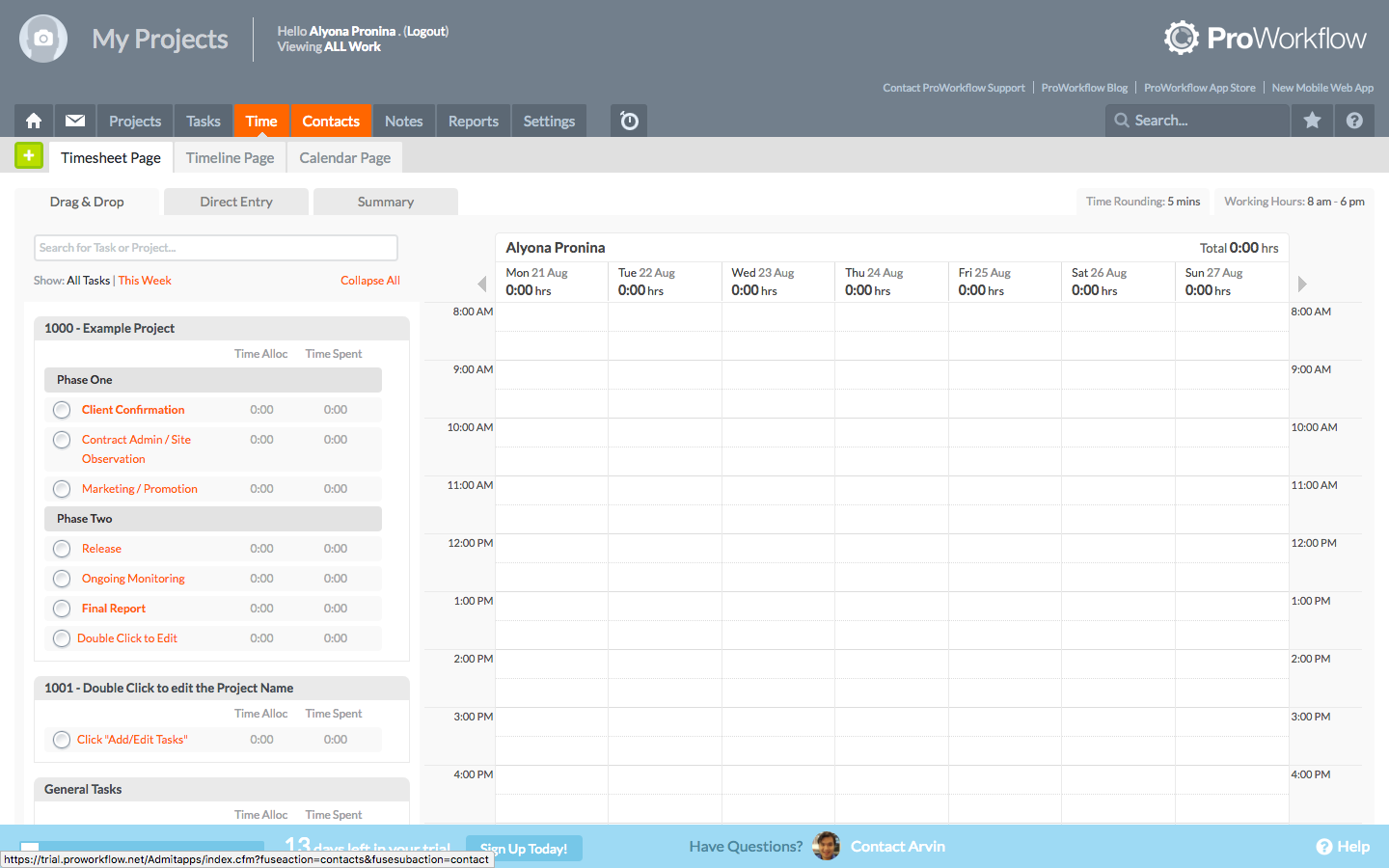Switch to the Timeline Page tab
This screenshot has width=1389, height=868.
pyautogui.click(x=230, y=157)
